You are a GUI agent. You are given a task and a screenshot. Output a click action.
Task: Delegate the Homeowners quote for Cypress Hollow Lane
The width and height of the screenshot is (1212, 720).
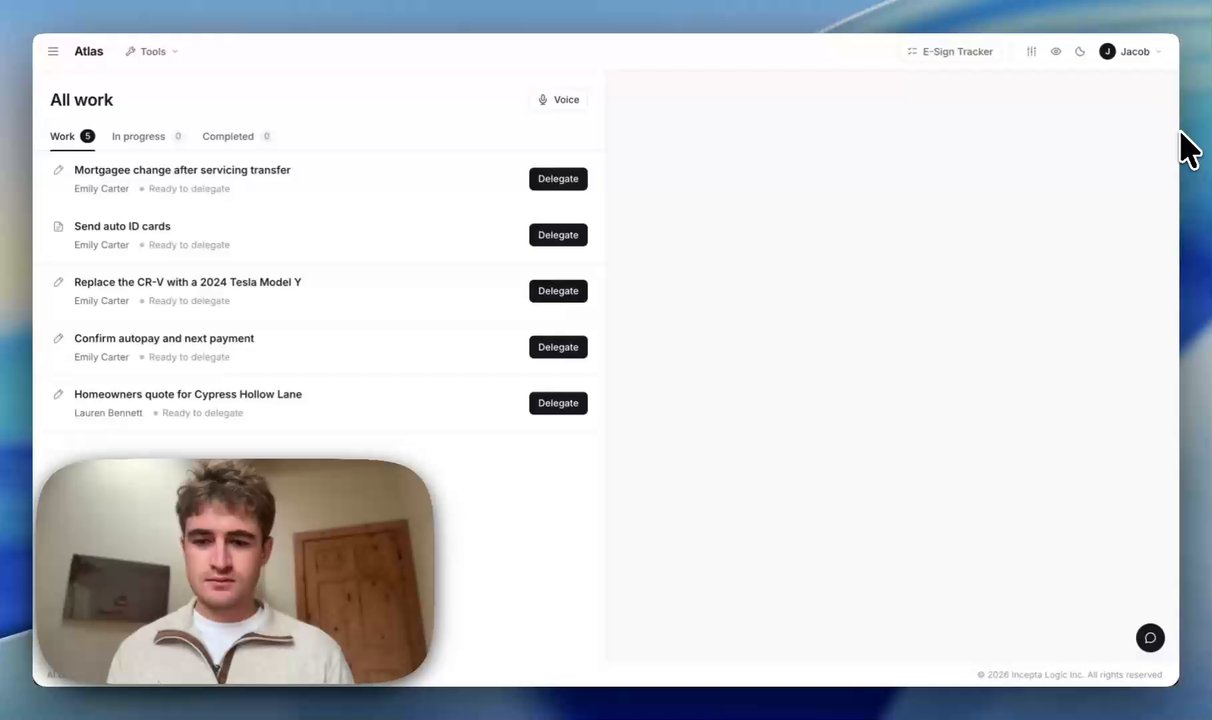558,403
